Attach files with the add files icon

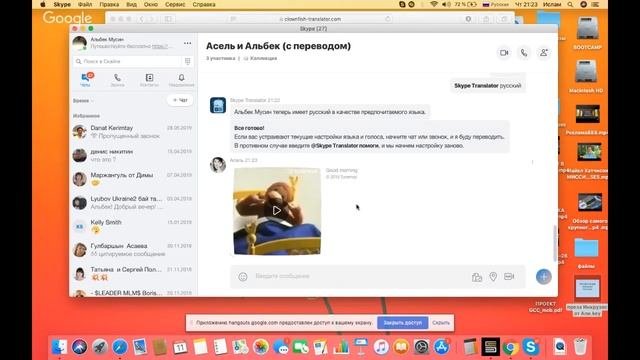tap(477, 277)
